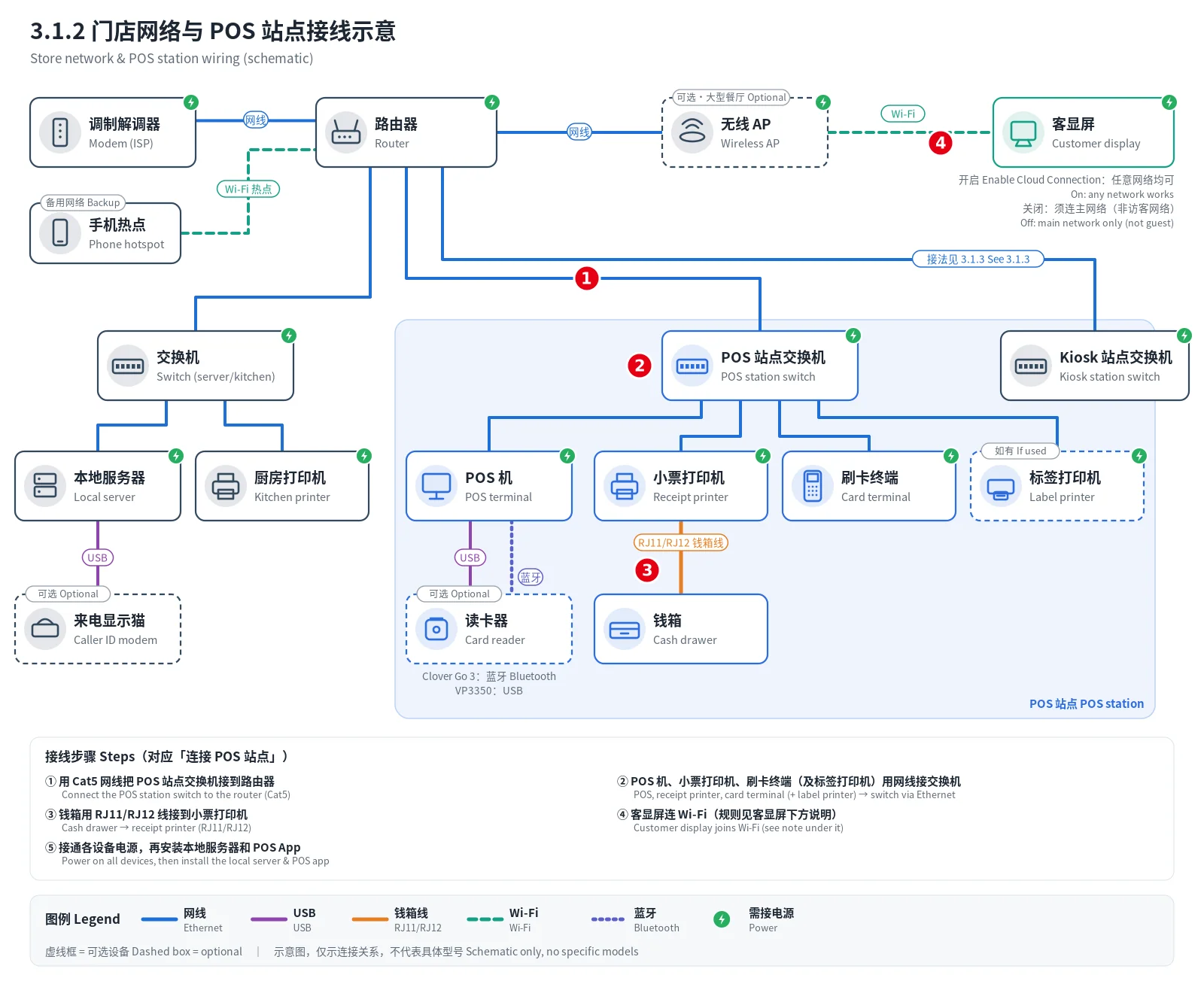
Task: Click the Kitchen printer icon
Action: pos(226,486)
